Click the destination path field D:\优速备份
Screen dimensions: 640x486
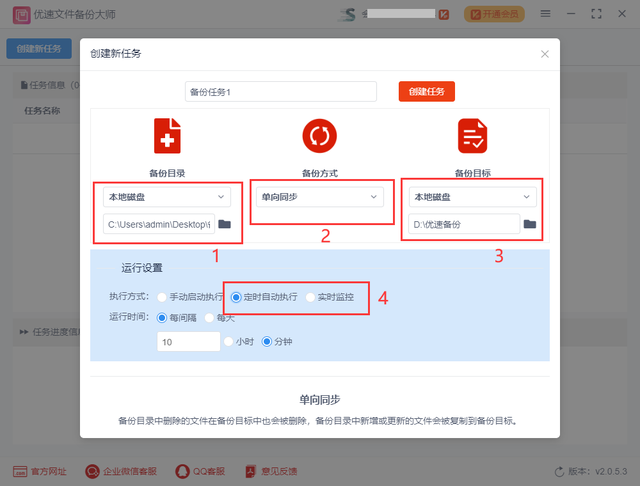coord(464,224)
